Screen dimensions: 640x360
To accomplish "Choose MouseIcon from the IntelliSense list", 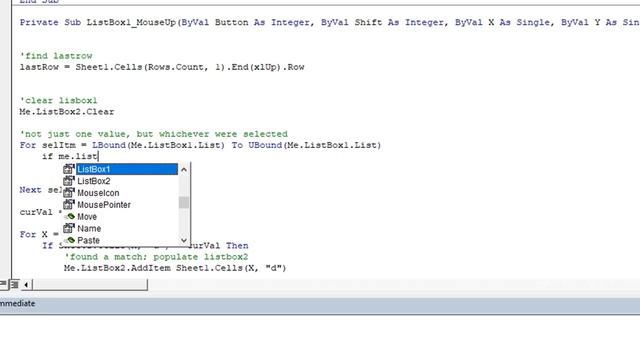I will (98, 193).
